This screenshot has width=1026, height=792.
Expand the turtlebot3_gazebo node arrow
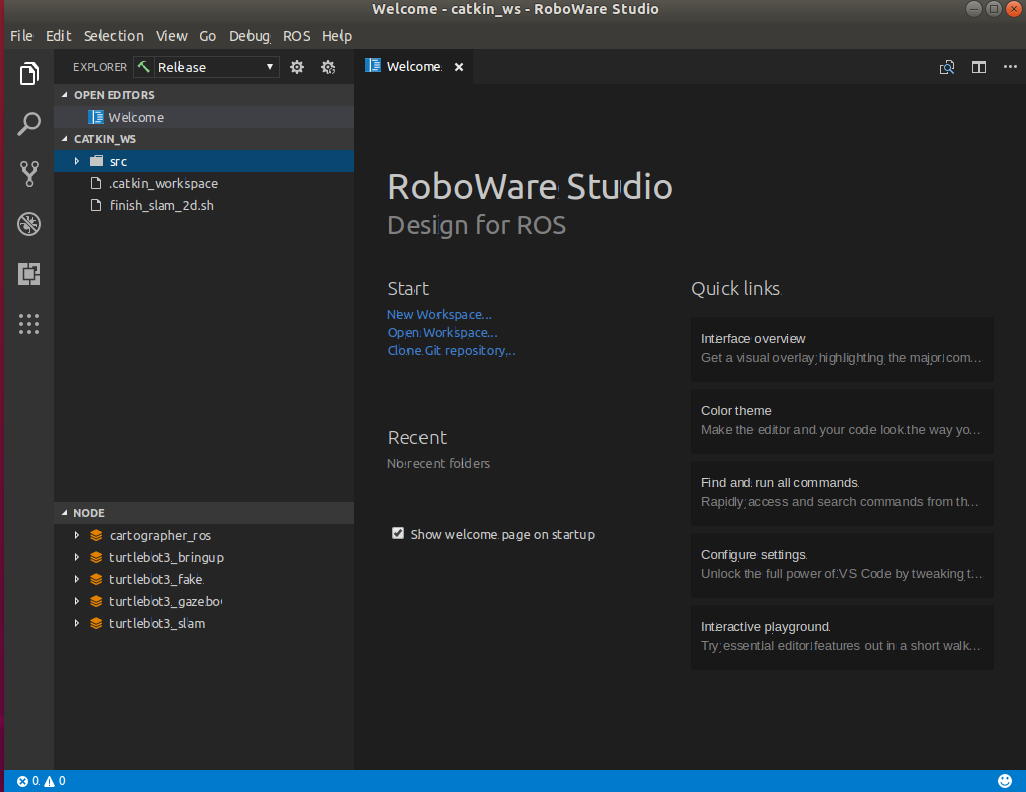pyautogui.click(x=77, y=602)
